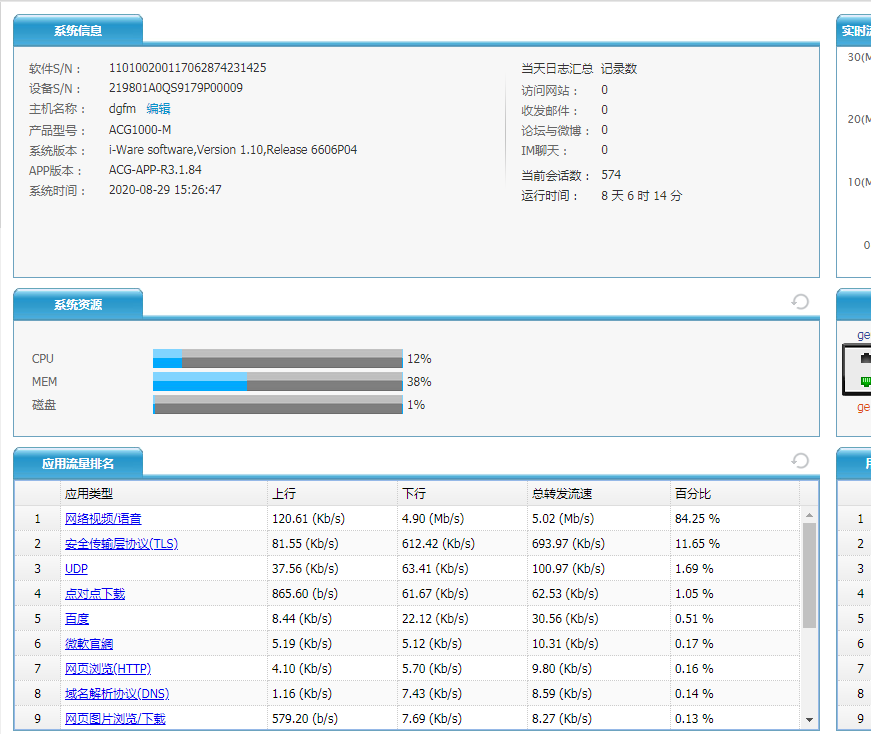Screen dimensions: 871x734
Task: Open the 网页图片浏览/下载 link
Action: 116,718
